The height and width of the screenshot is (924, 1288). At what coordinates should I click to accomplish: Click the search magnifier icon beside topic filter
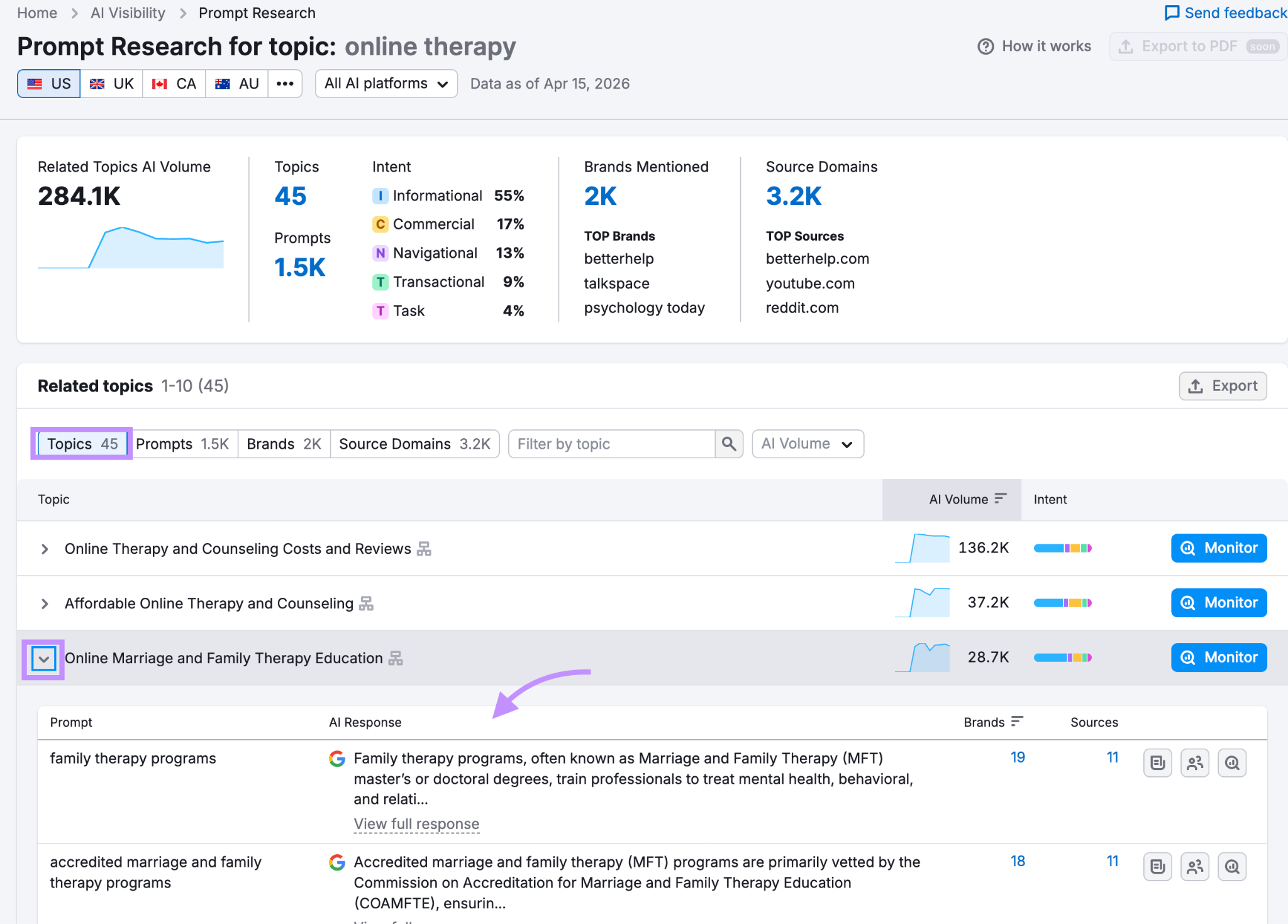tap(729, 444)
